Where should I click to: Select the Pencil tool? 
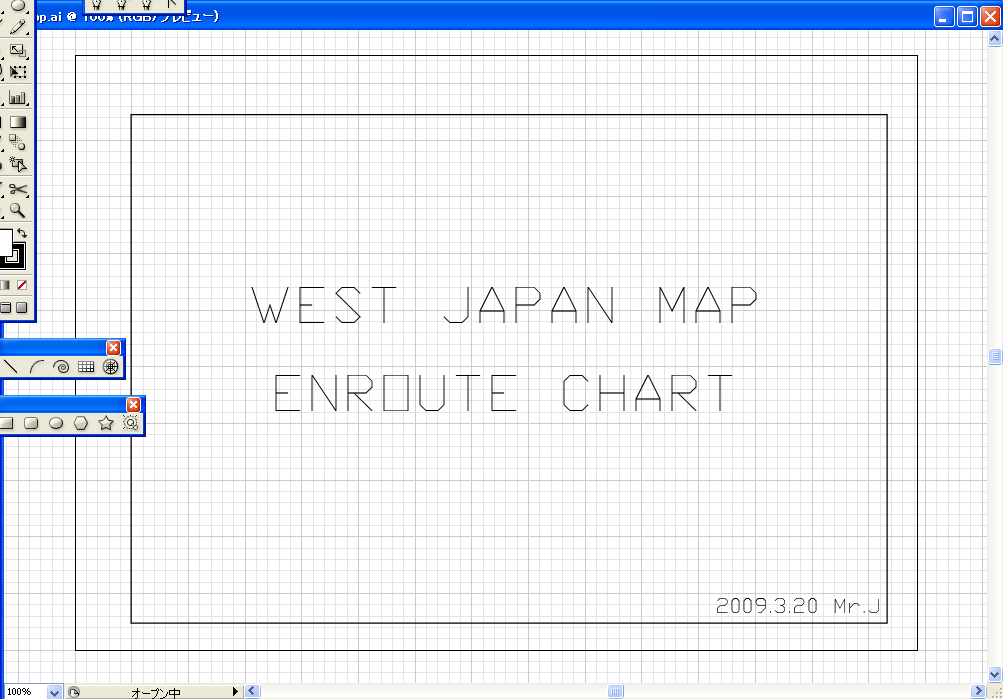(x=18, y=27)
